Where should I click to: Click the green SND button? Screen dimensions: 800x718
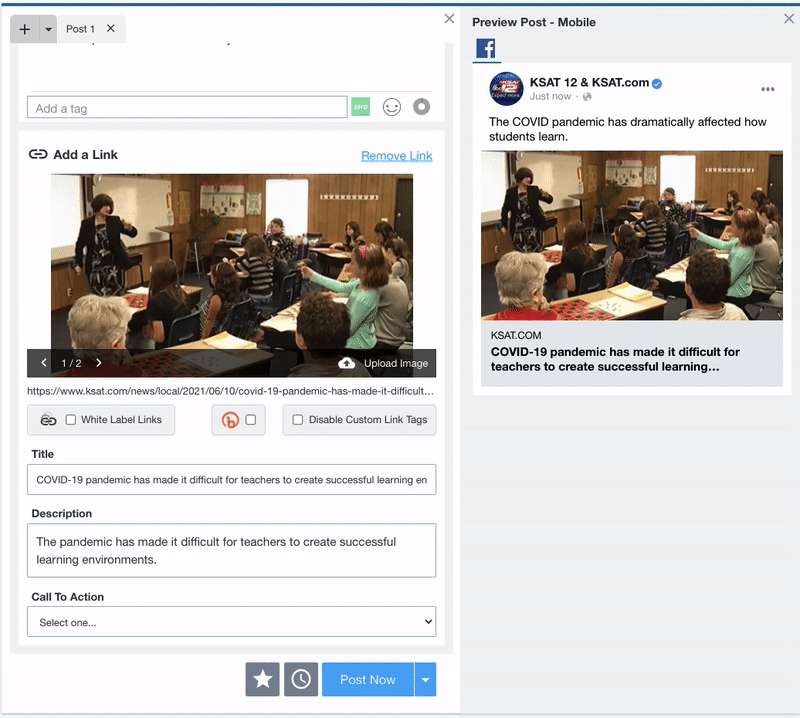[x=360, y=107]
